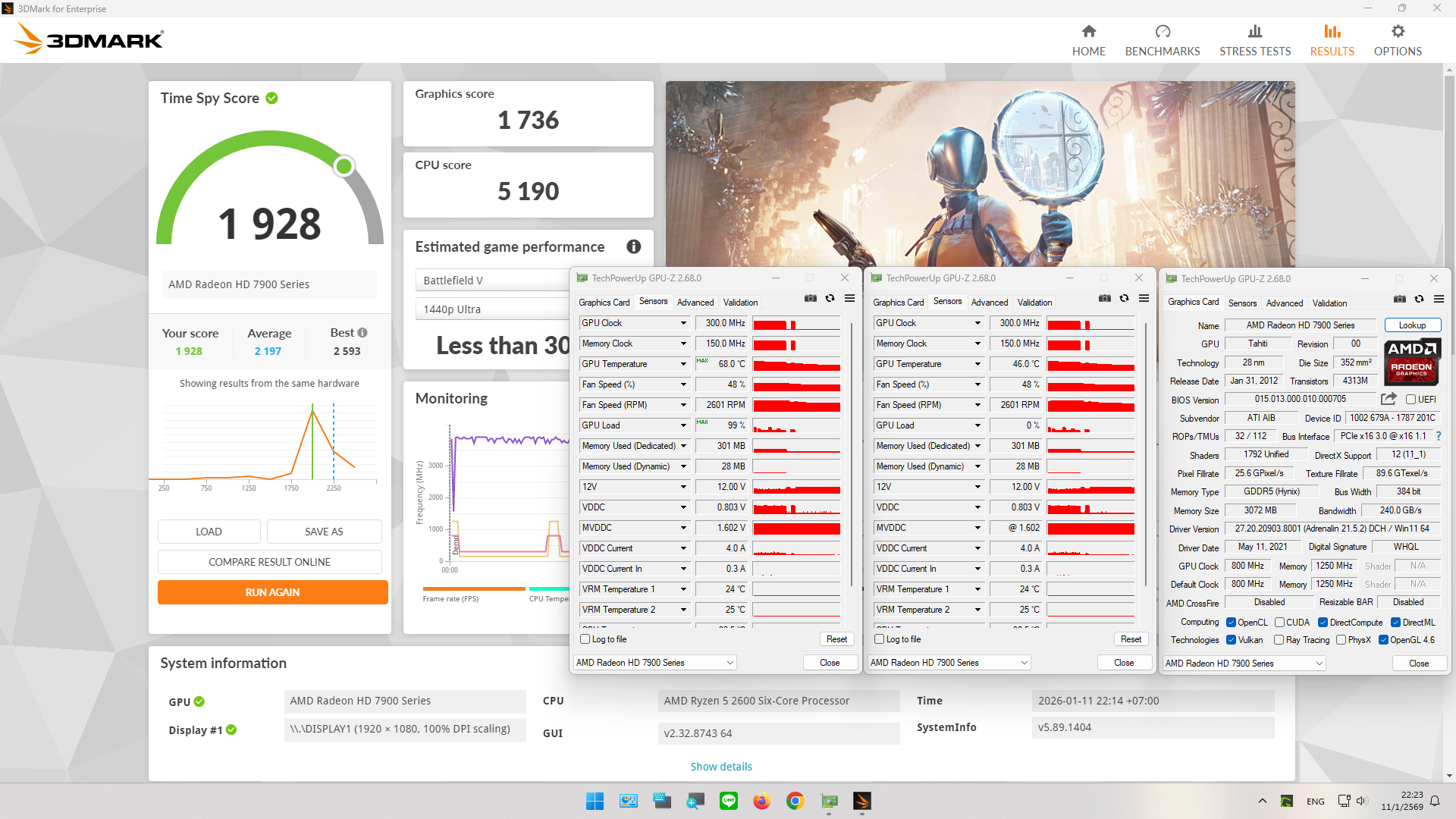Open hamburger menu in second GPU-Z window
The height and width of the screenshot is (819, 1456).
1144,299
